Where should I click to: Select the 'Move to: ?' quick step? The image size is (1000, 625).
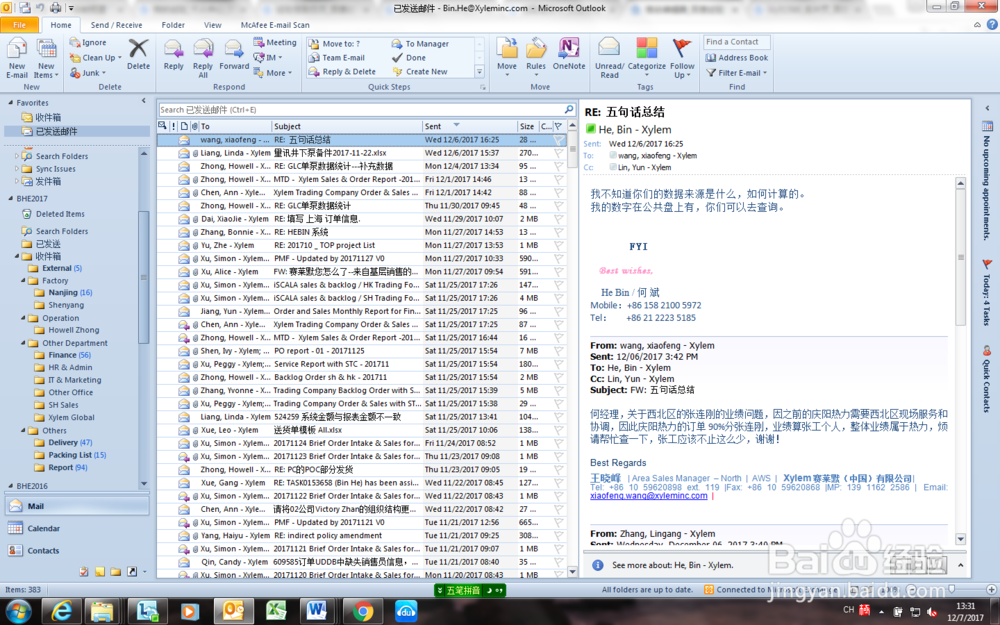[334, 43]
